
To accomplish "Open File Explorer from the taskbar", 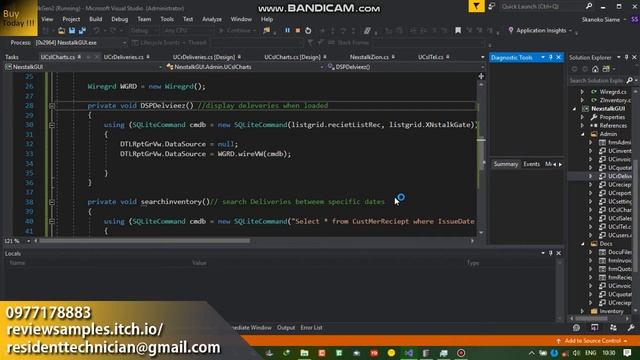I will coord(304,353).
